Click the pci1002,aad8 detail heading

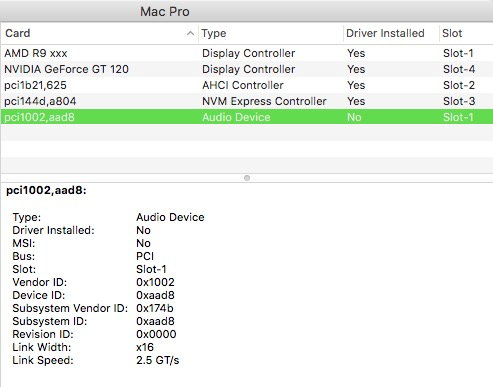click(x=46, y=190)
